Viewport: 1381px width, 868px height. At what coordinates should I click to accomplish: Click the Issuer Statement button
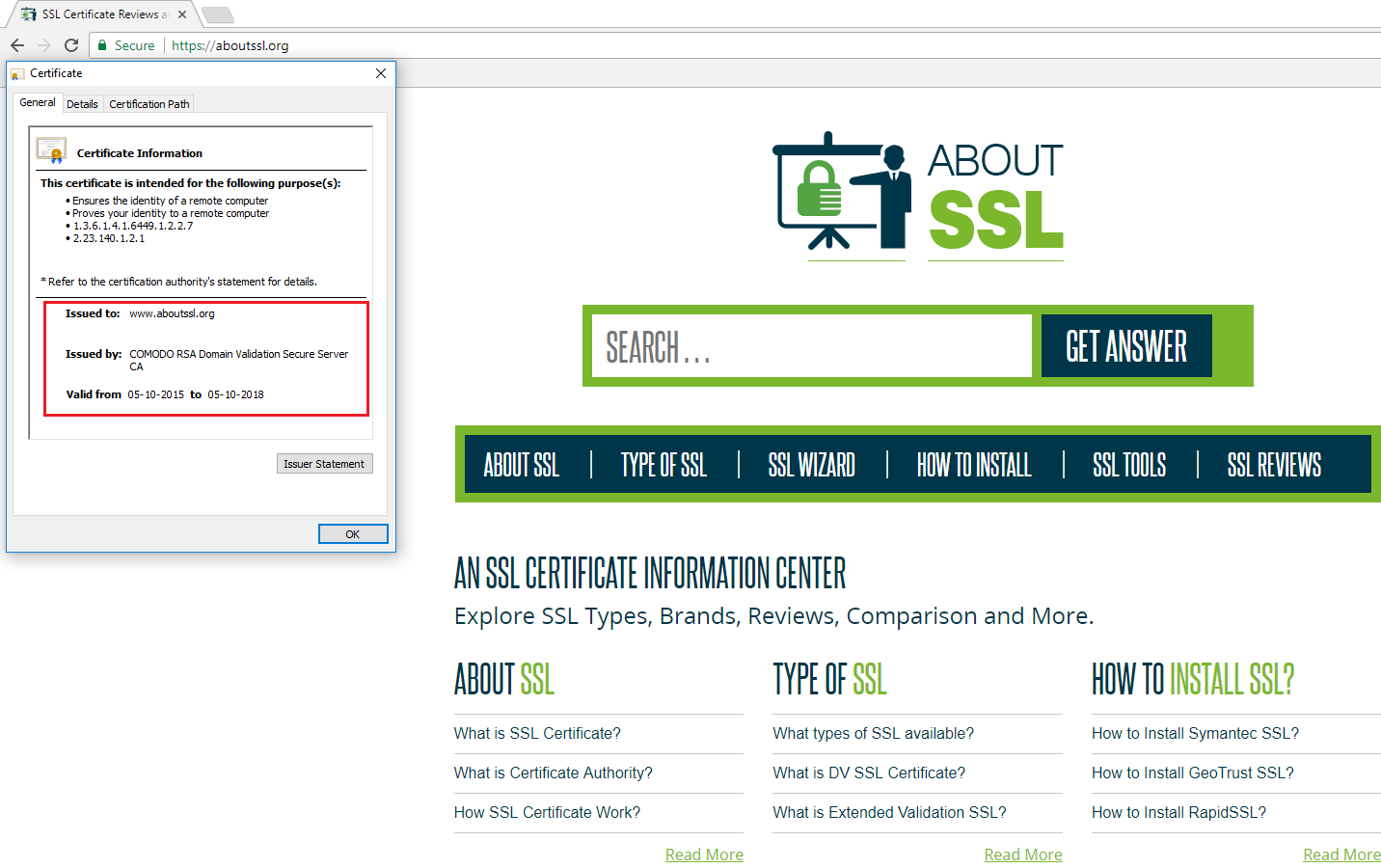point(324,464)
